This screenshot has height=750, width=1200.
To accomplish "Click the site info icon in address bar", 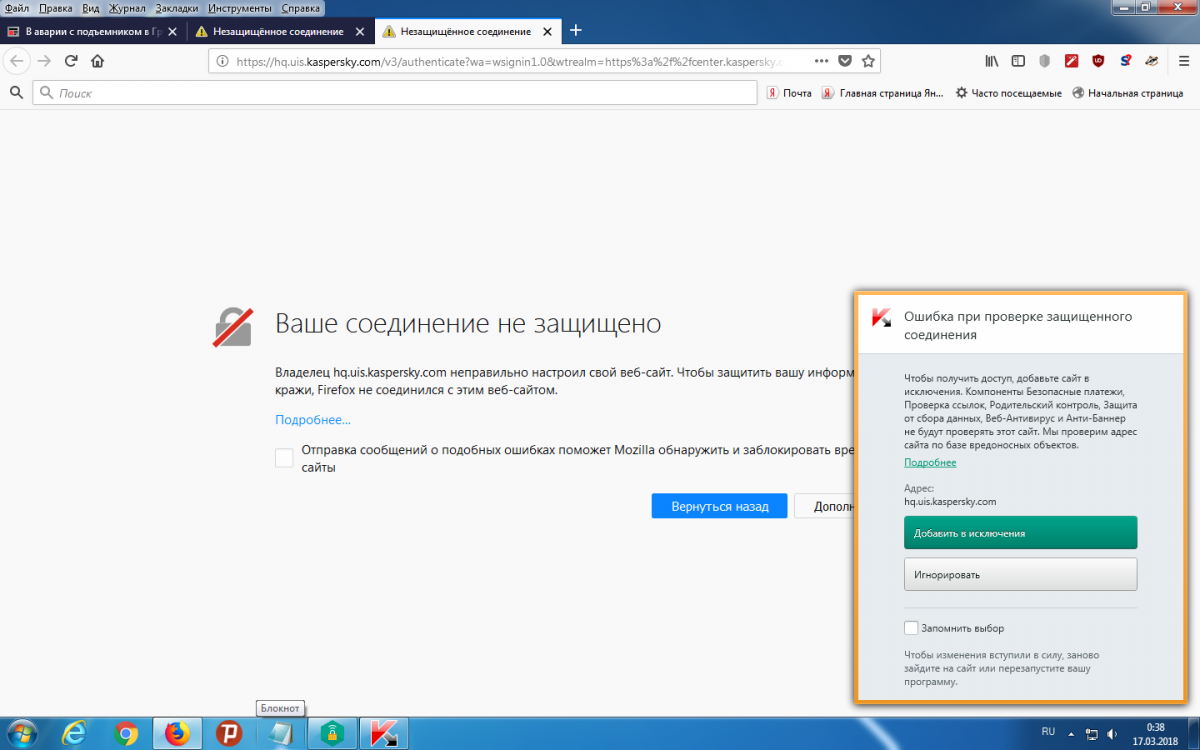I will (x=223, y=61).
